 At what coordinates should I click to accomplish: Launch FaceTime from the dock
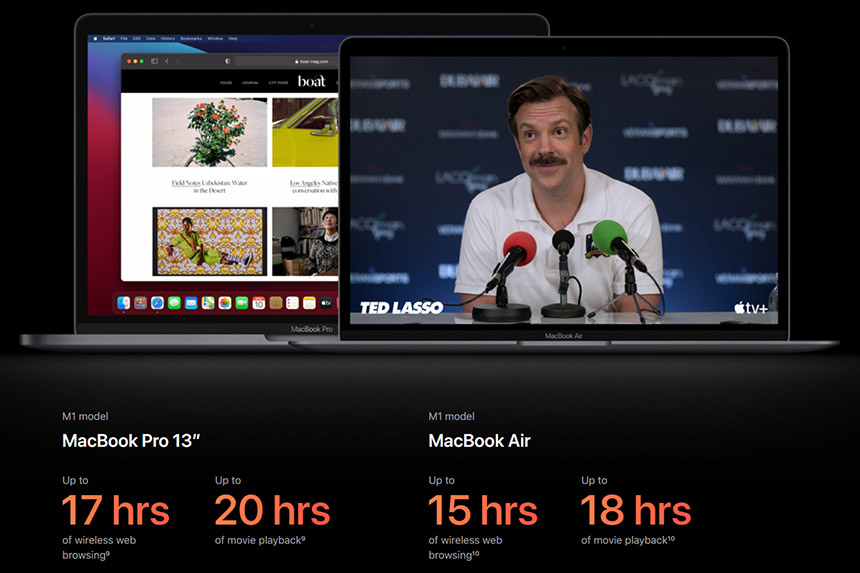coord(242,303)
